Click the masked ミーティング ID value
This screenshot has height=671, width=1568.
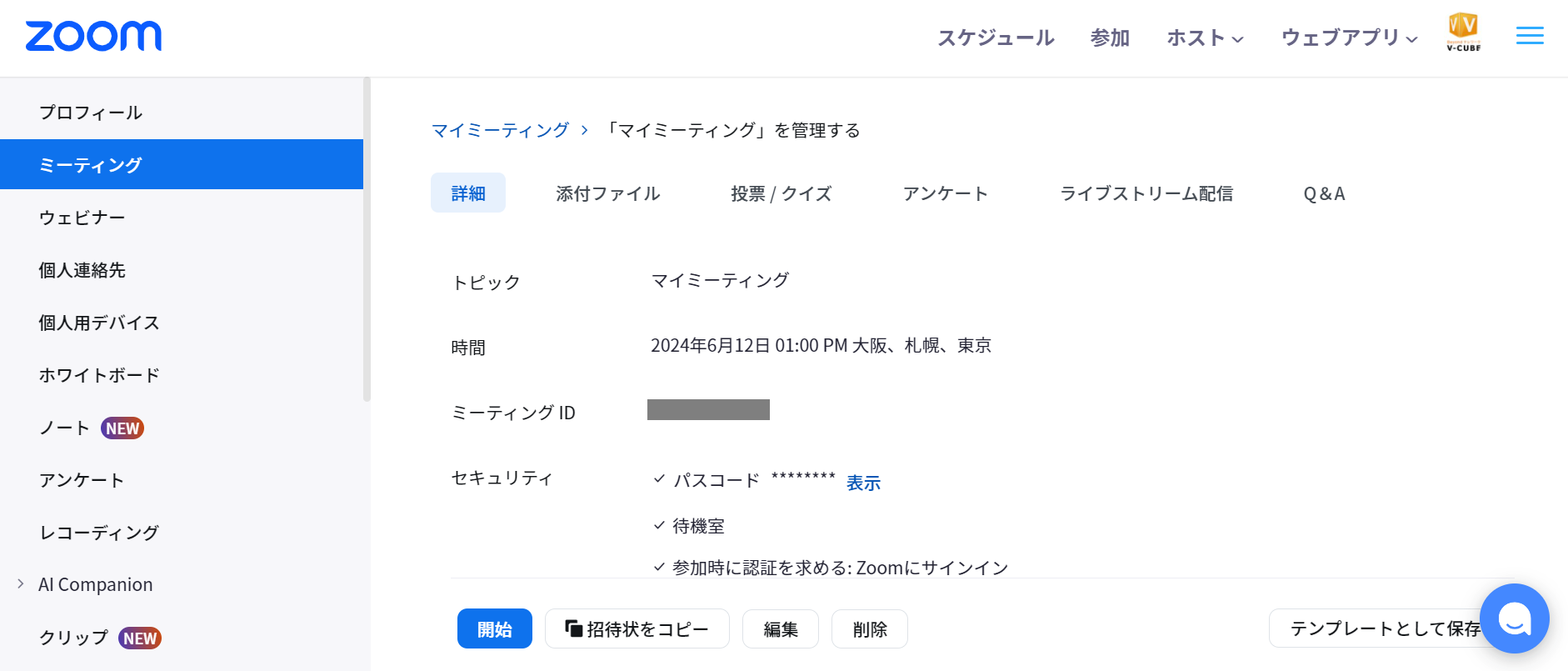708,409
